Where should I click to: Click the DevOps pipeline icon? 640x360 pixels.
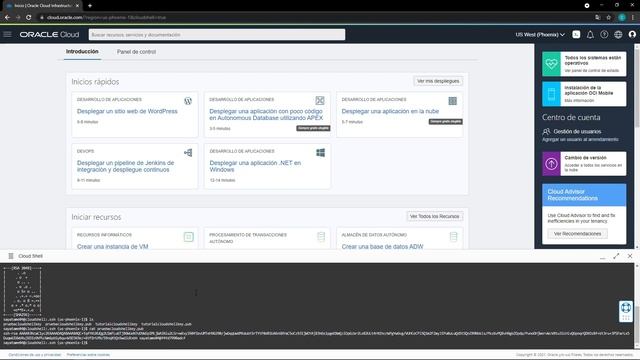point(188,153)
